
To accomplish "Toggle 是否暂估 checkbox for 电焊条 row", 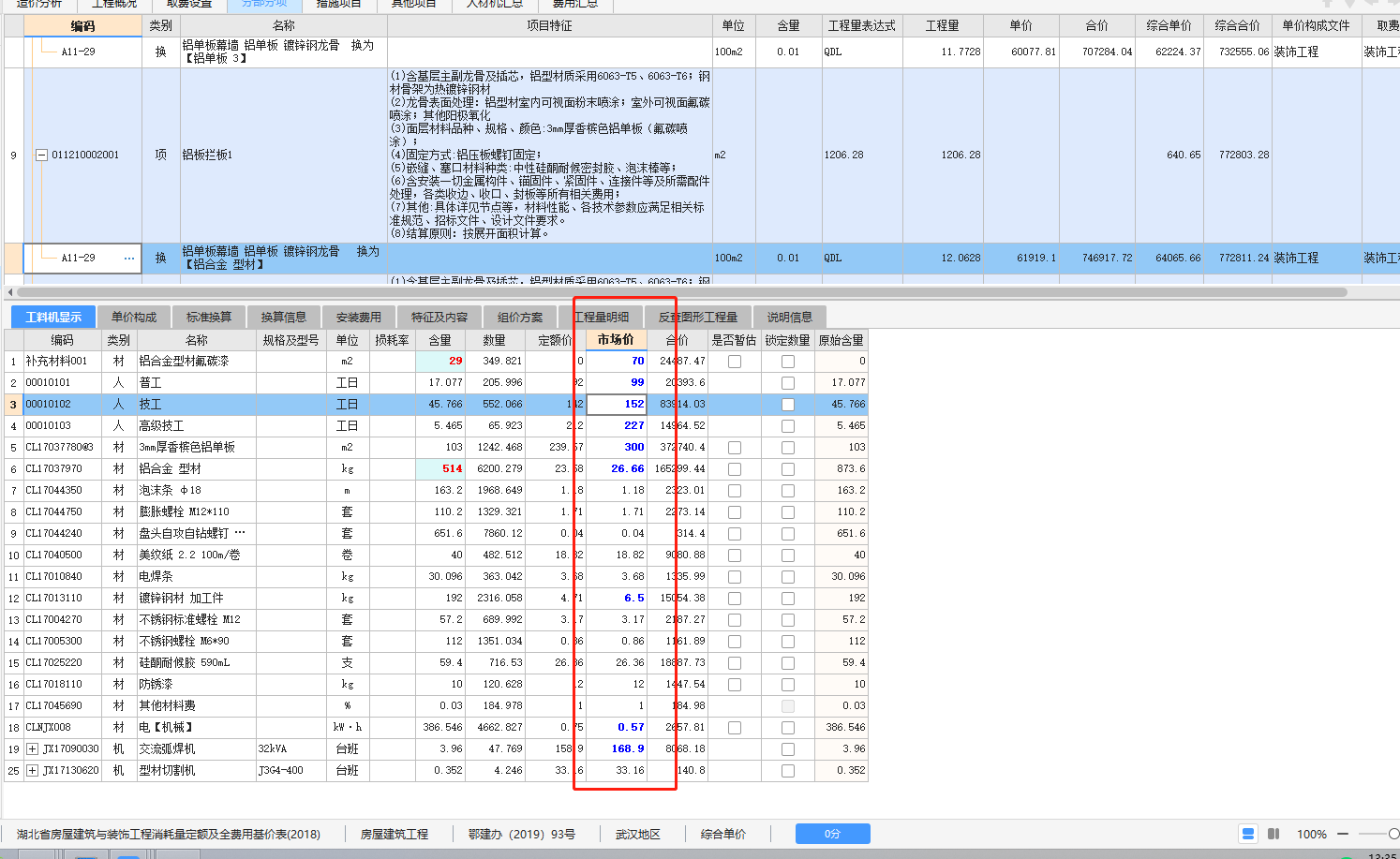I will 735,577.
